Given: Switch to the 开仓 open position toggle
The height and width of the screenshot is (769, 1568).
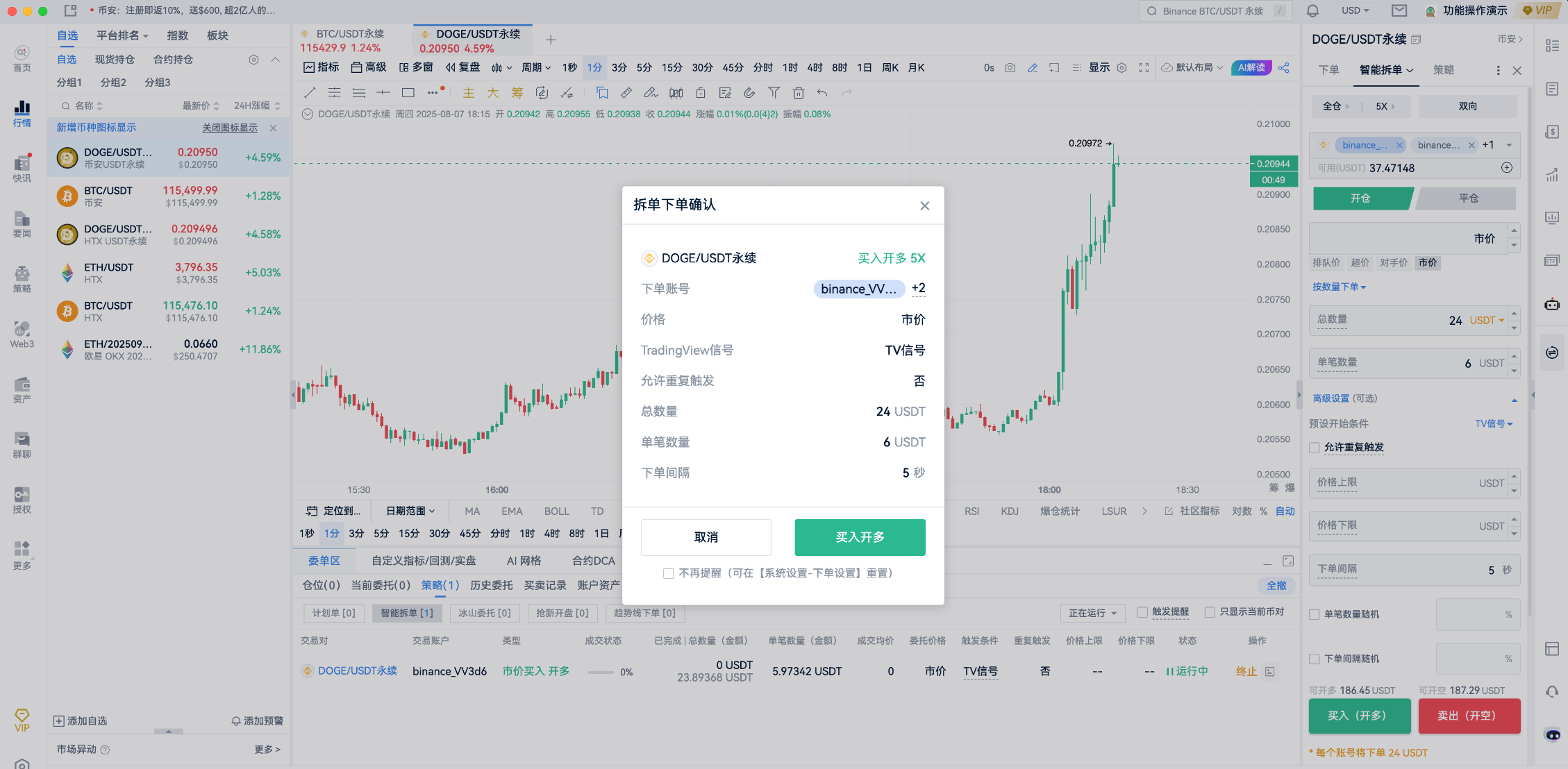Looking at the screenshot, I should (x=1362, y=198).
